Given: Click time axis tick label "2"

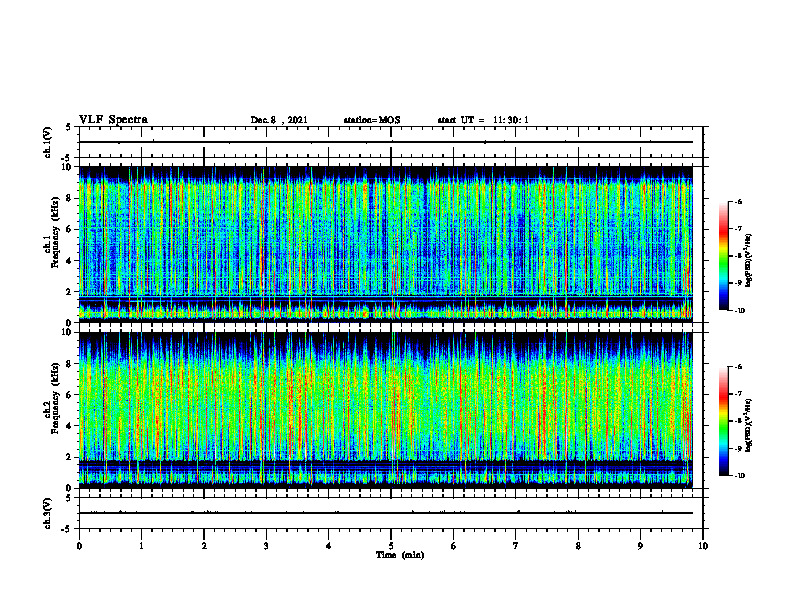Looking at the screenshot, I should tap(204, 546).
